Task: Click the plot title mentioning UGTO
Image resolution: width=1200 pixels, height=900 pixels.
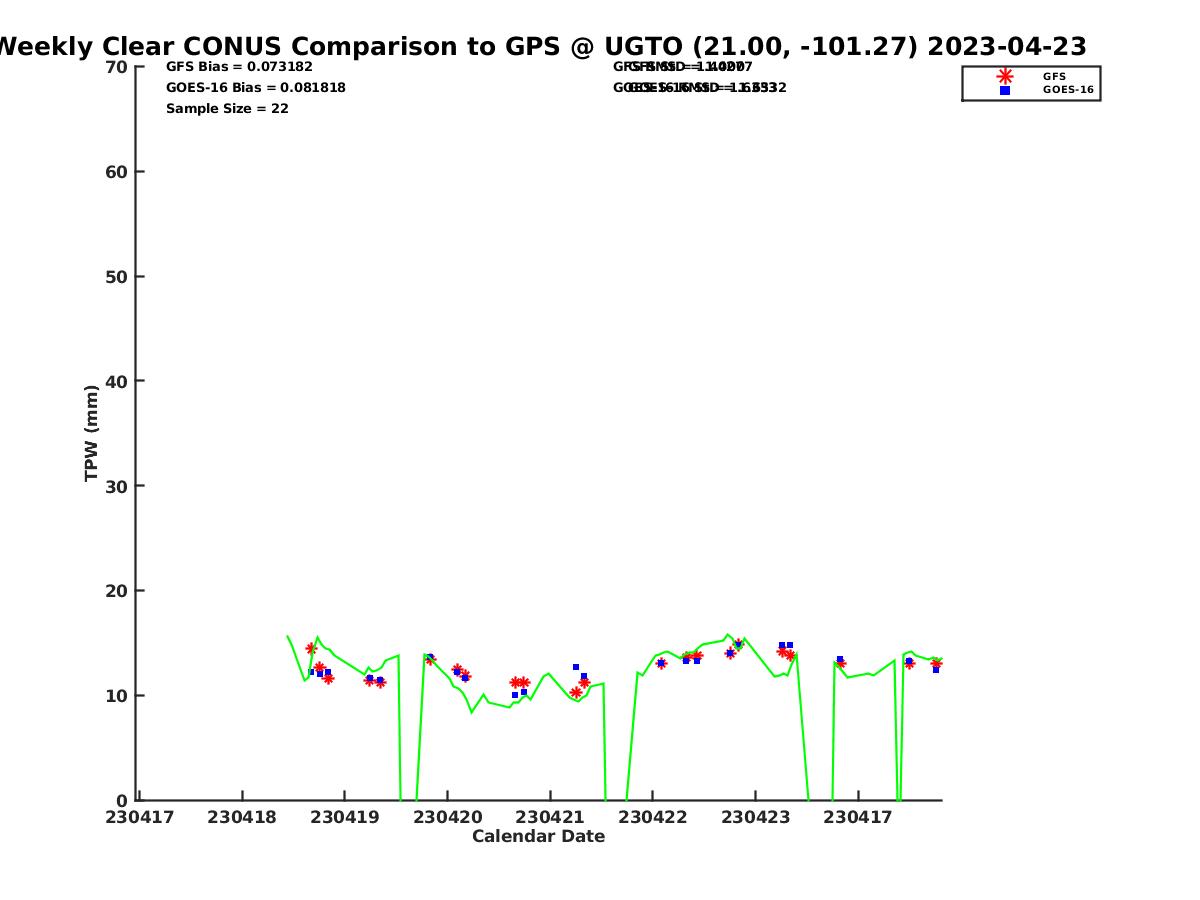Action: click(540, 47)
